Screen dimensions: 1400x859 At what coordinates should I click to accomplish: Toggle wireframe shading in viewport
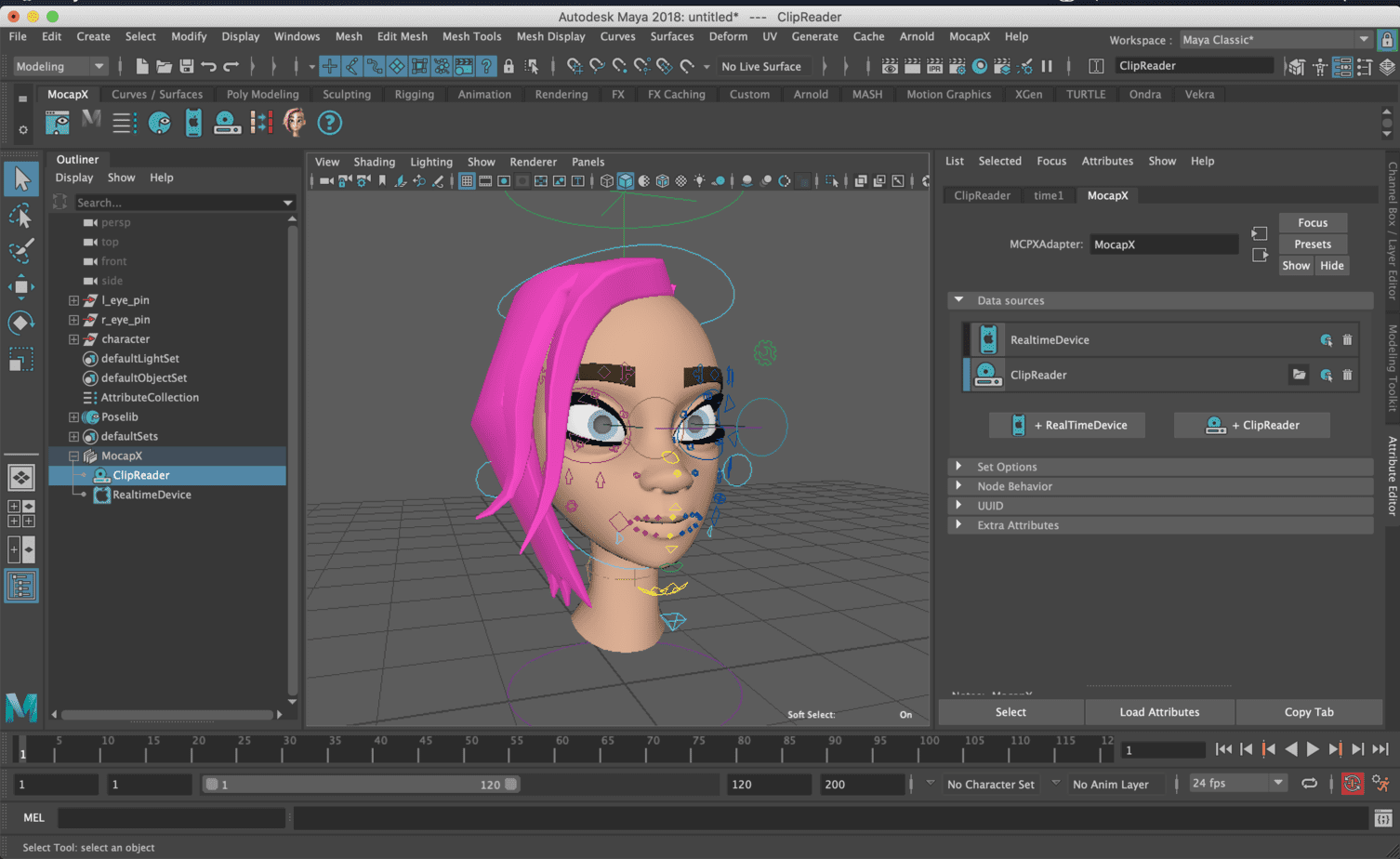[607, 181]
